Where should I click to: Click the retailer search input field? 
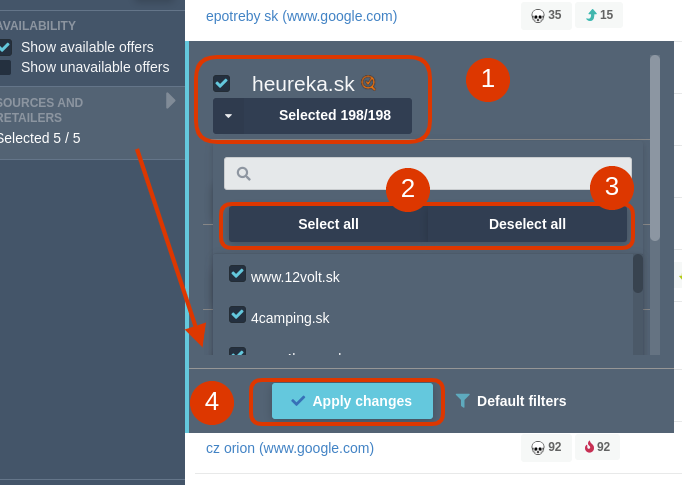[x=428, y=174]
